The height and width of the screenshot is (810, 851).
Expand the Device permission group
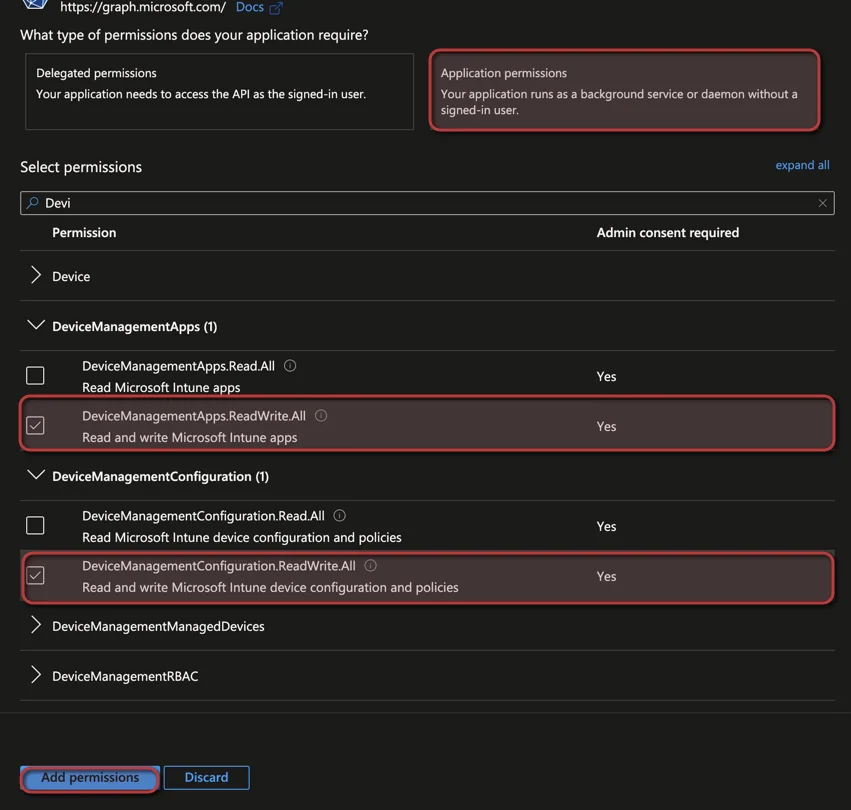point(36,275)
